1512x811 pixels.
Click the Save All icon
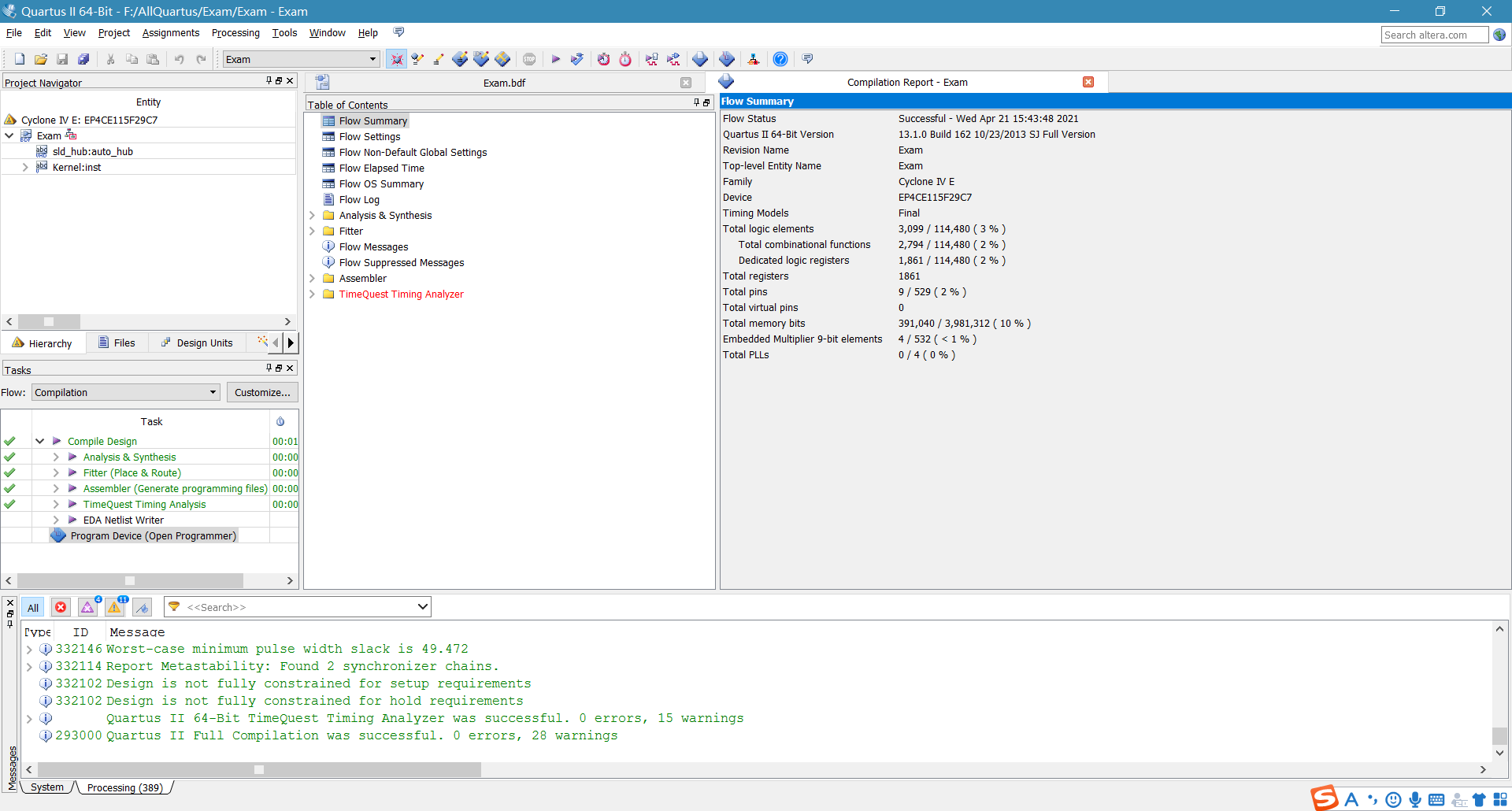tap(83, 59)
